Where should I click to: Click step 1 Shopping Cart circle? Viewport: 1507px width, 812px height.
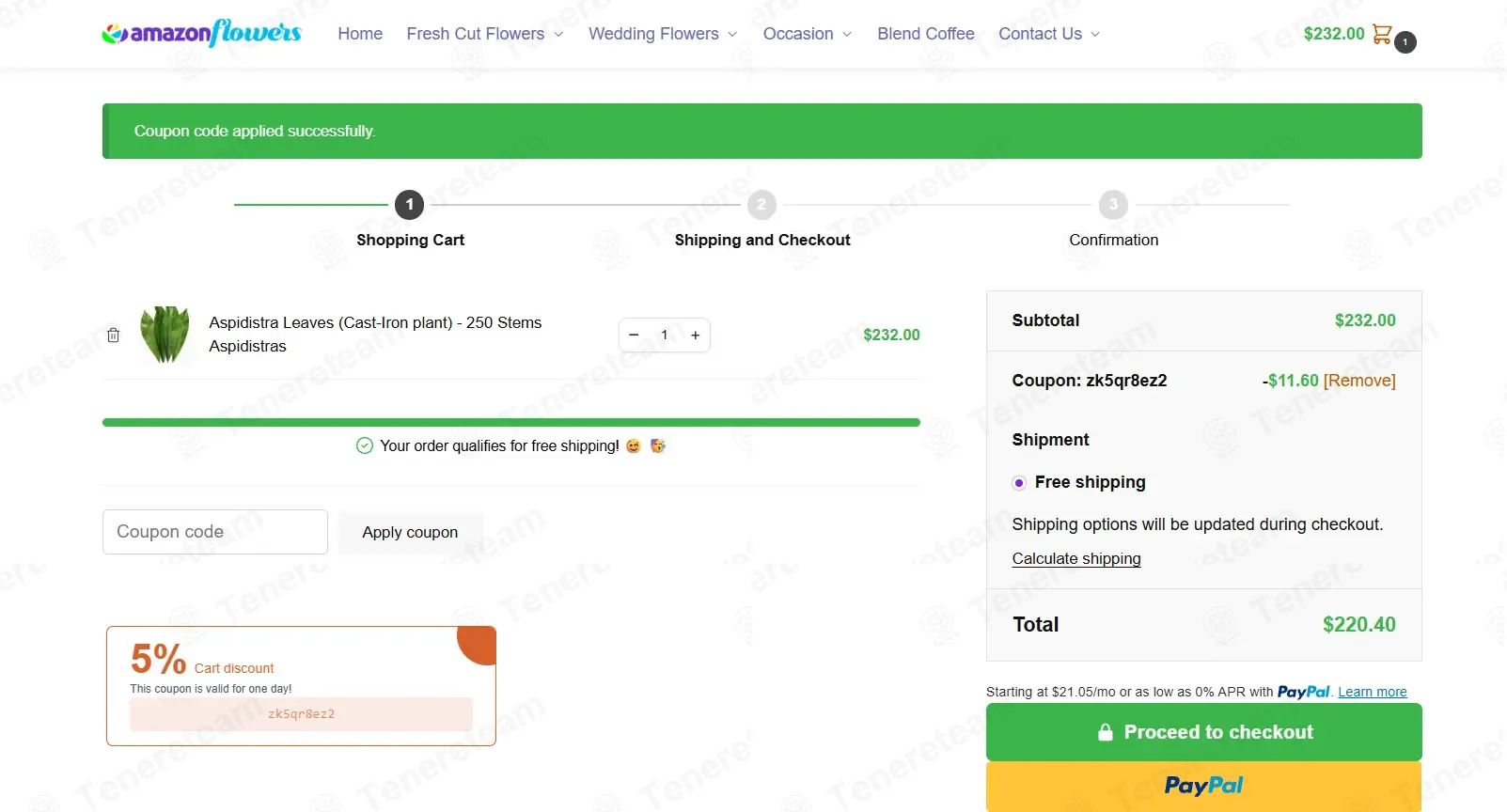pos(409,205)
